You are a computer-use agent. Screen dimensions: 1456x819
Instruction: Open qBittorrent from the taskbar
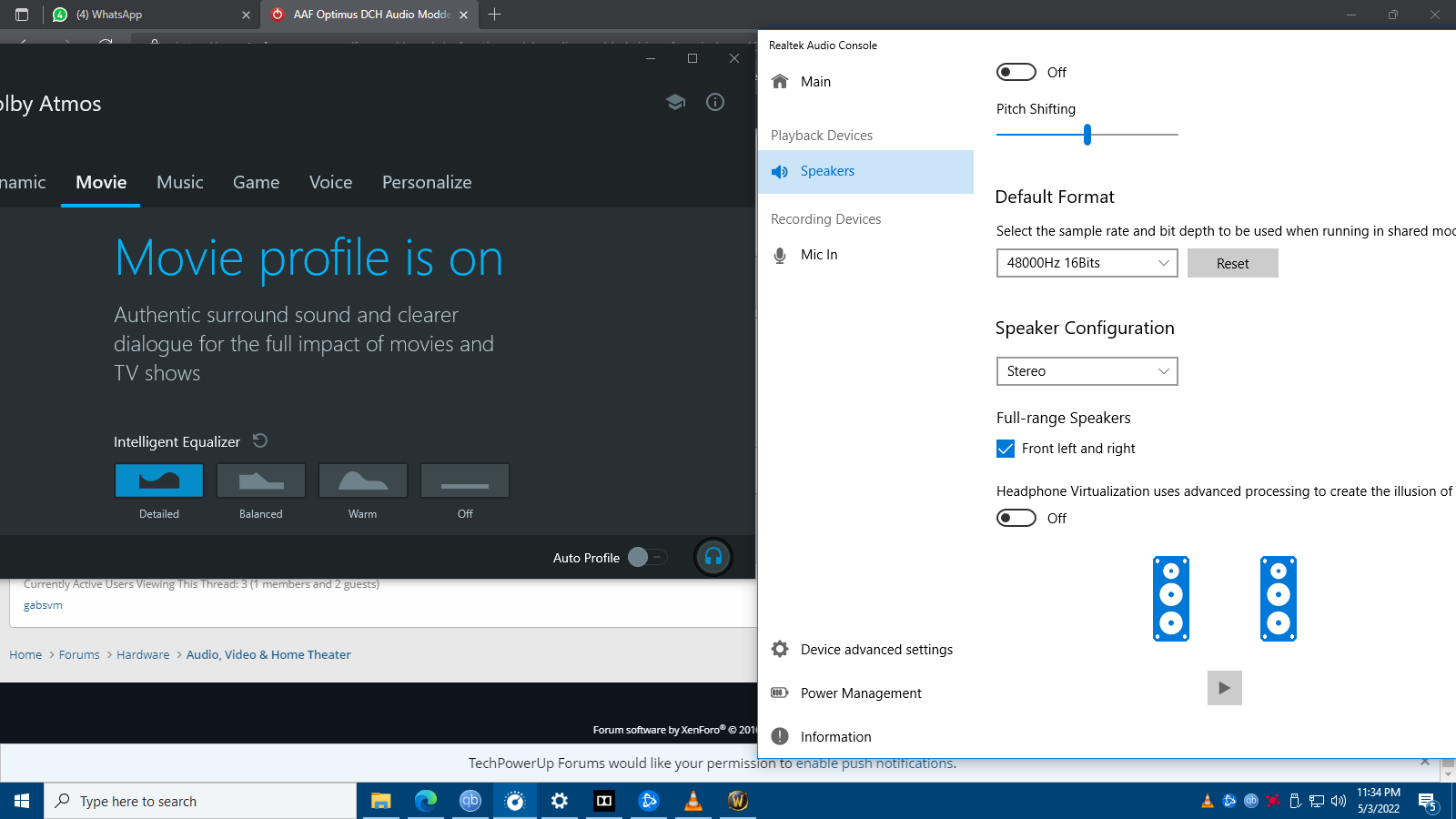470,801
